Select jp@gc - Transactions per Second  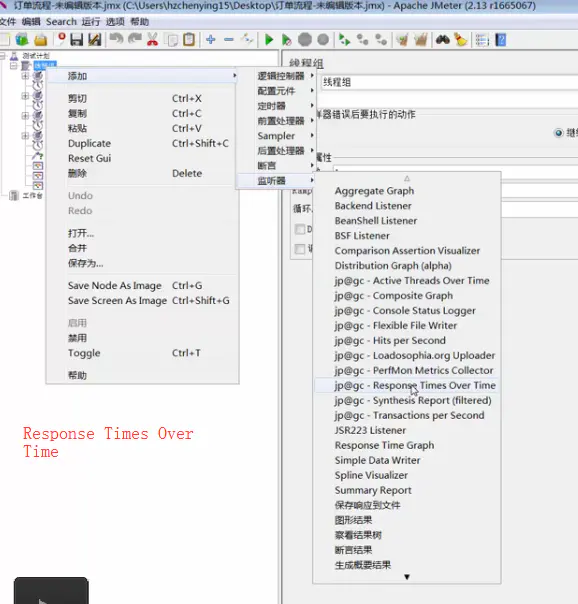[x=407, y=415]
